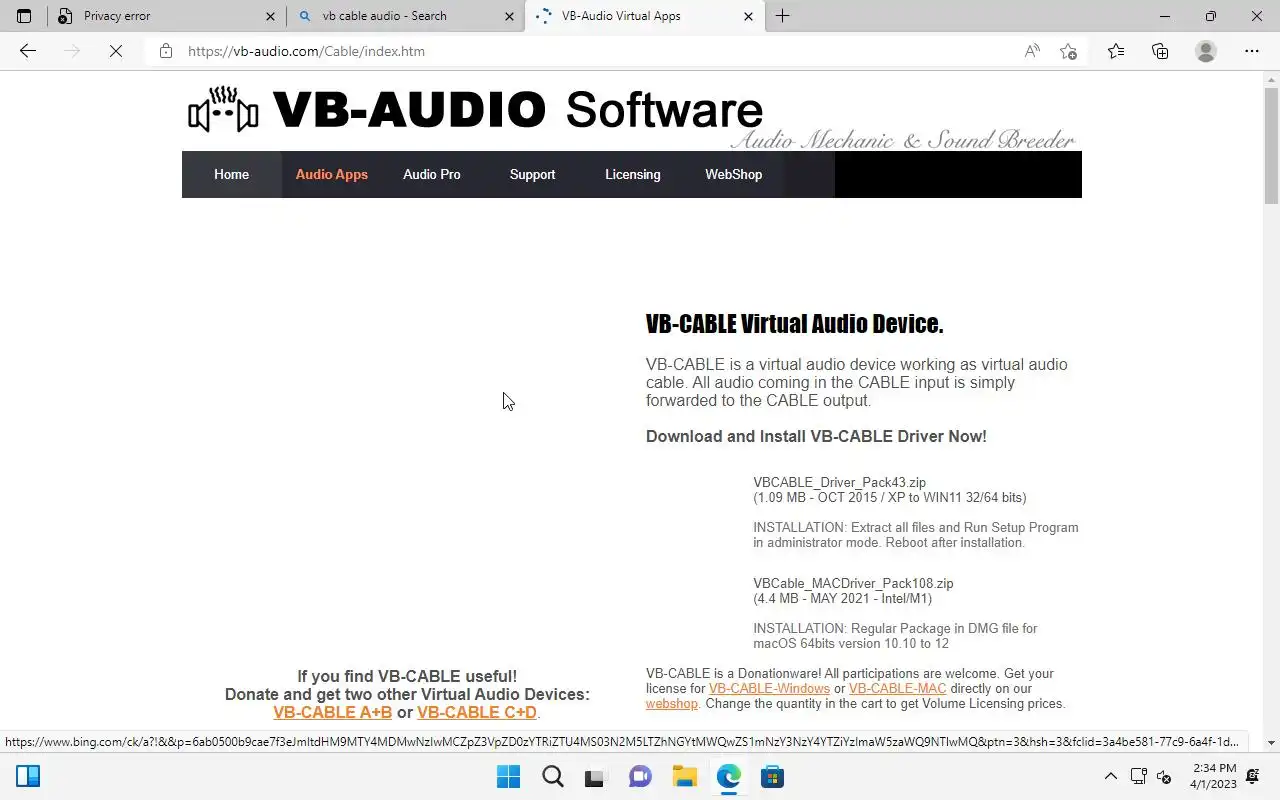Open the VB-CABLE A+B link

332,712
